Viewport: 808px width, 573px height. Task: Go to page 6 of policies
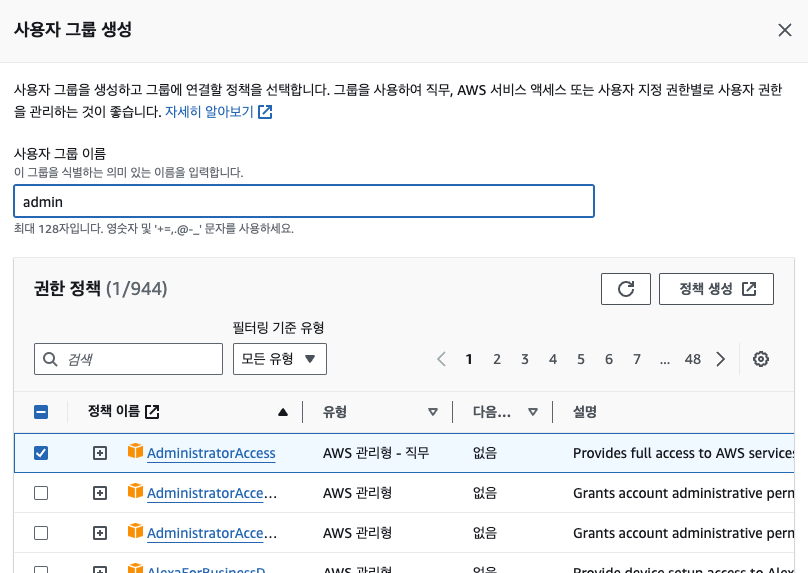(609, 359)
